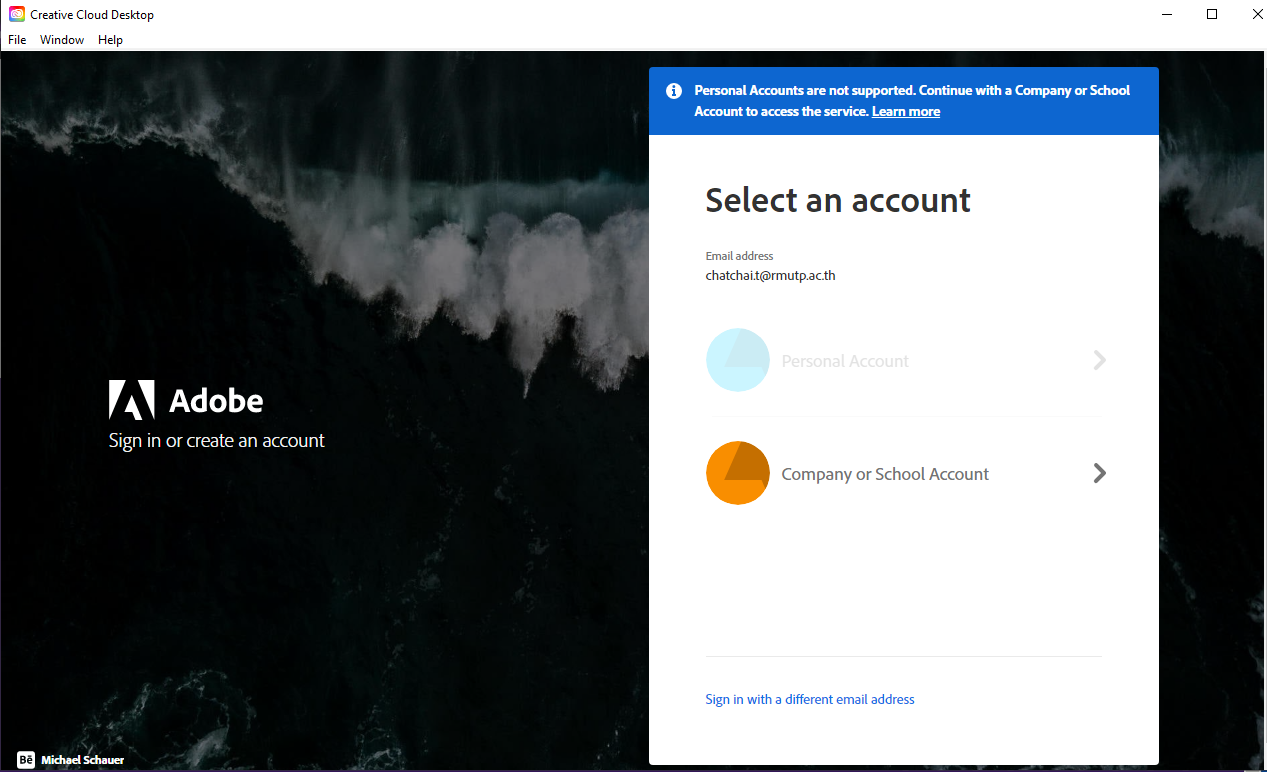Click the Email address field label
The image size is (1267, 772).
pos(739,256)
